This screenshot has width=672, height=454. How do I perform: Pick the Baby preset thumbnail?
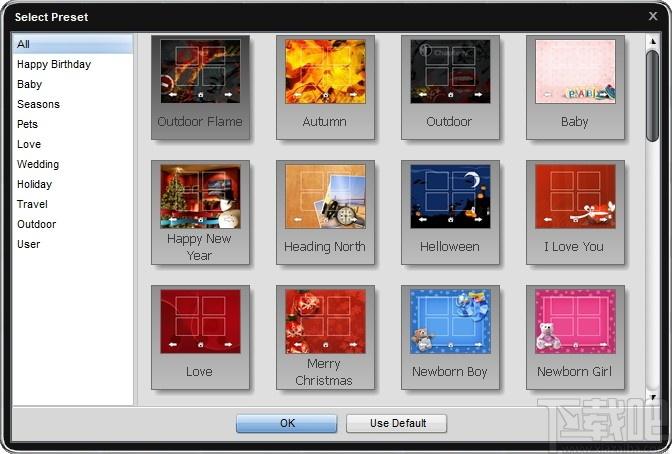pyautogui.click(x=575, y=87)
